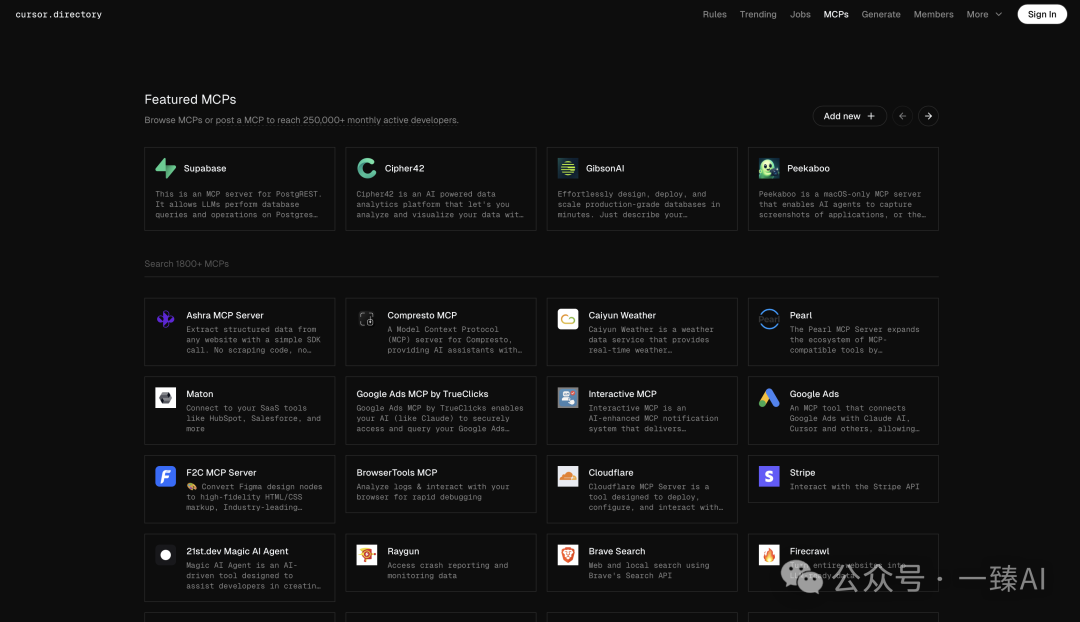Click 'Access crash reporting and monitoring data' text
The image size is (1080, 622).
[x=448, y=570]
